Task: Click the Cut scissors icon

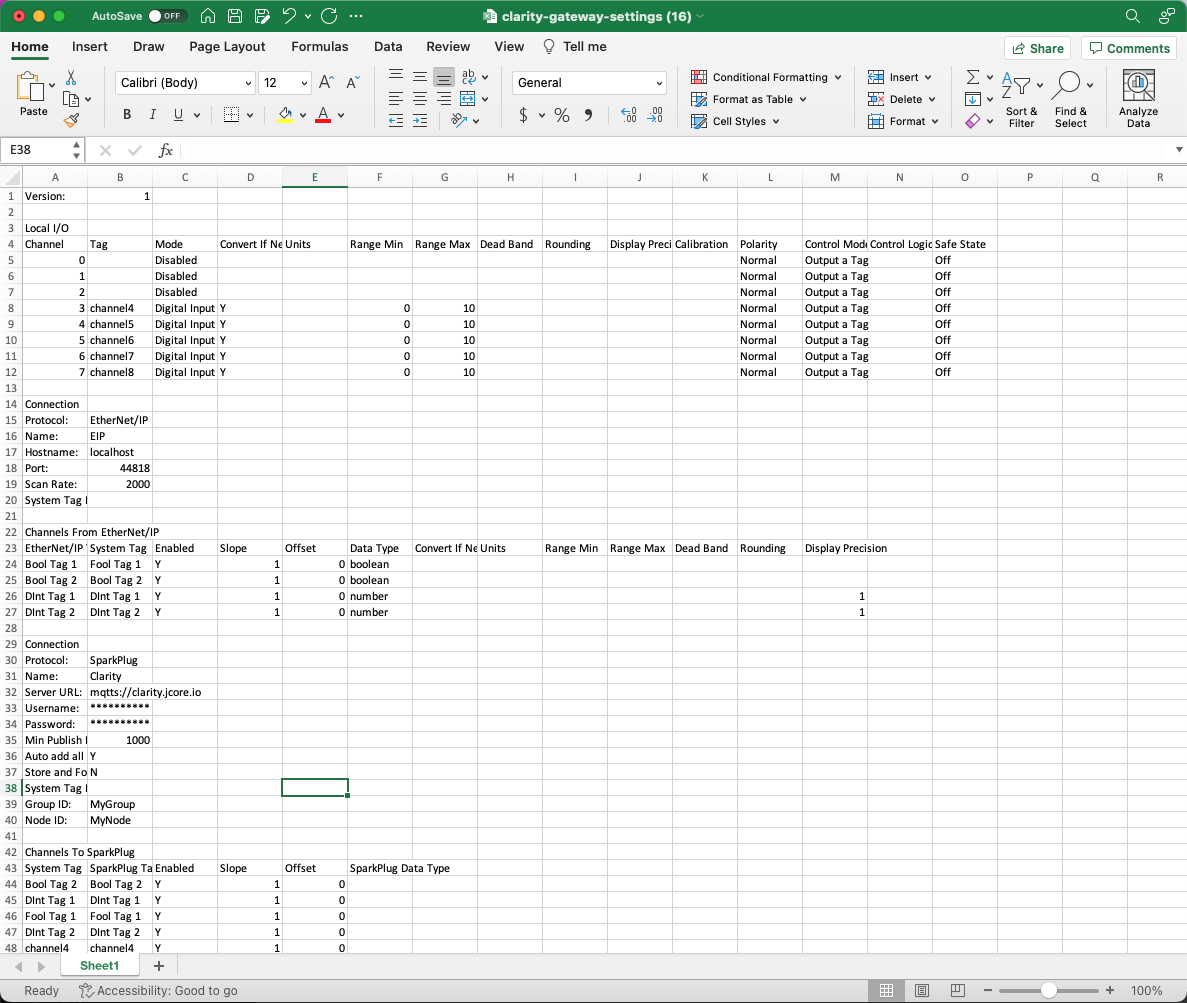Action: click(71, 77)
